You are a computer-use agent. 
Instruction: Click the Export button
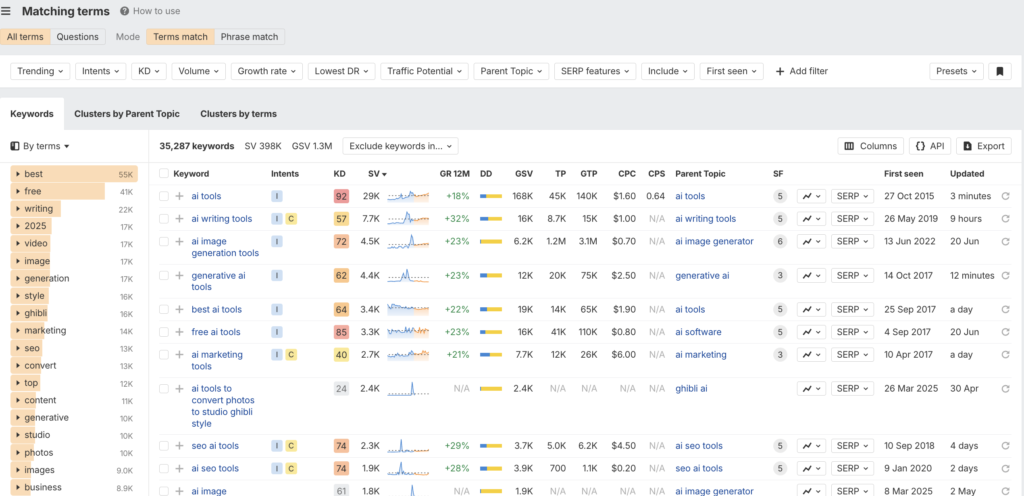(x=984, y=146)
